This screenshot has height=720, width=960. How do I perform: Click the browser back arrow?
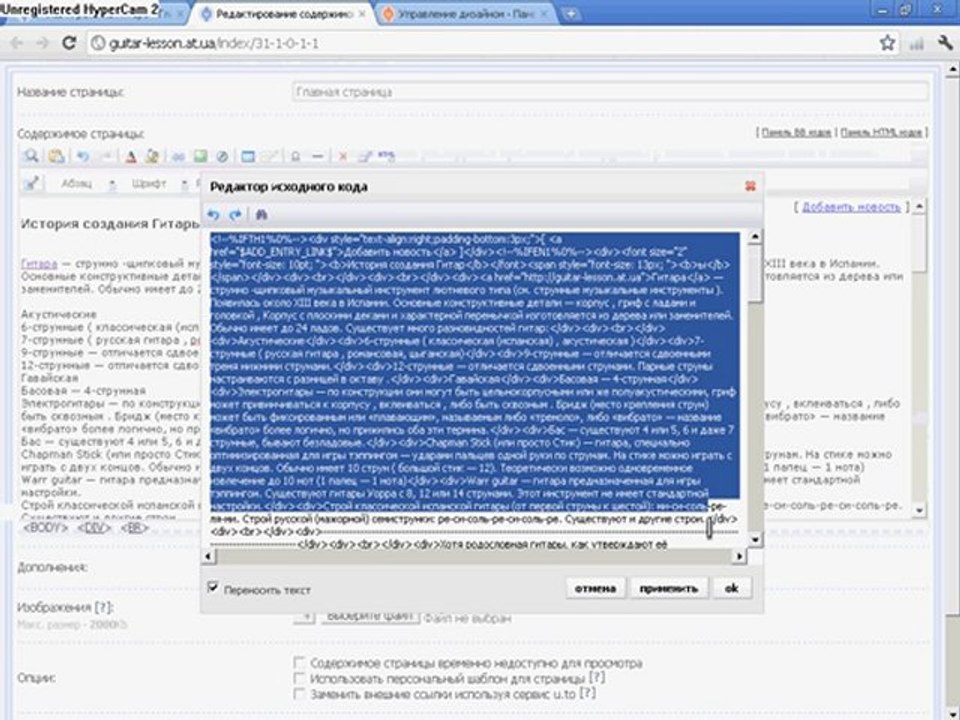coord(17,43)
